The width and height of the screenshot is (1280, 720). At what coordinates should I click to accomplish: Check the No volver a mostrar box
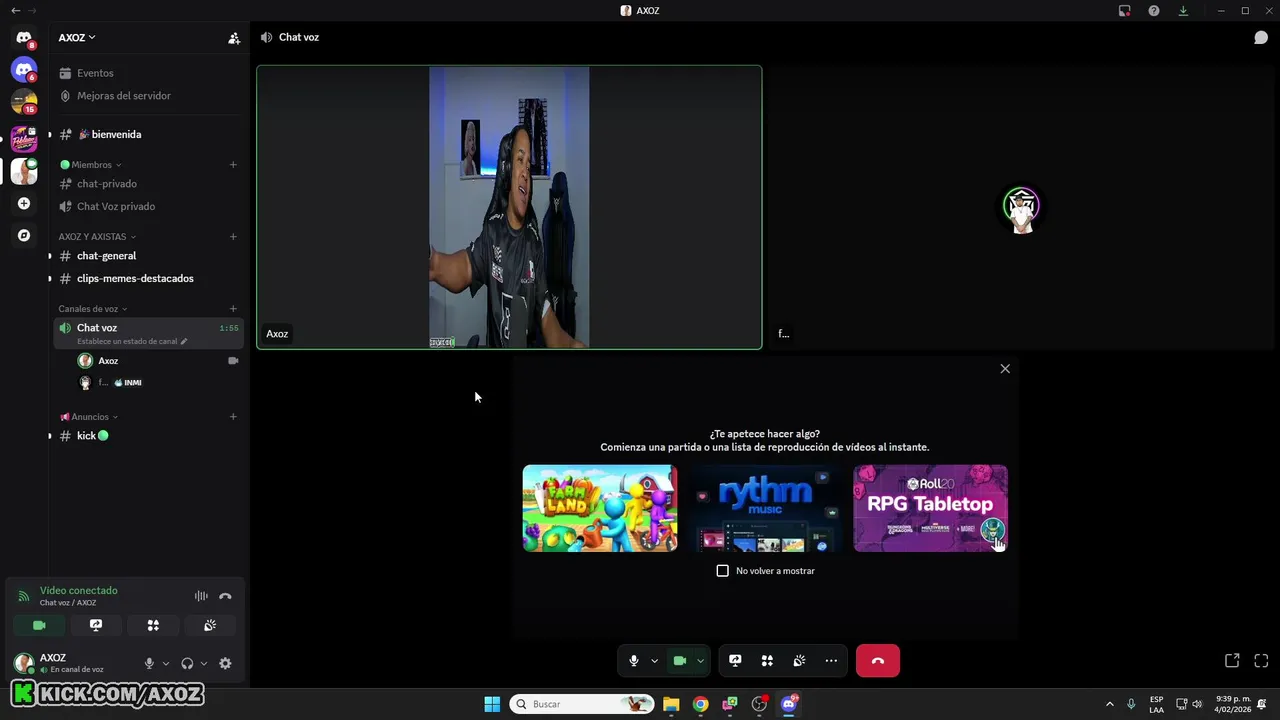pyautogui.click(x=723, y=571)
